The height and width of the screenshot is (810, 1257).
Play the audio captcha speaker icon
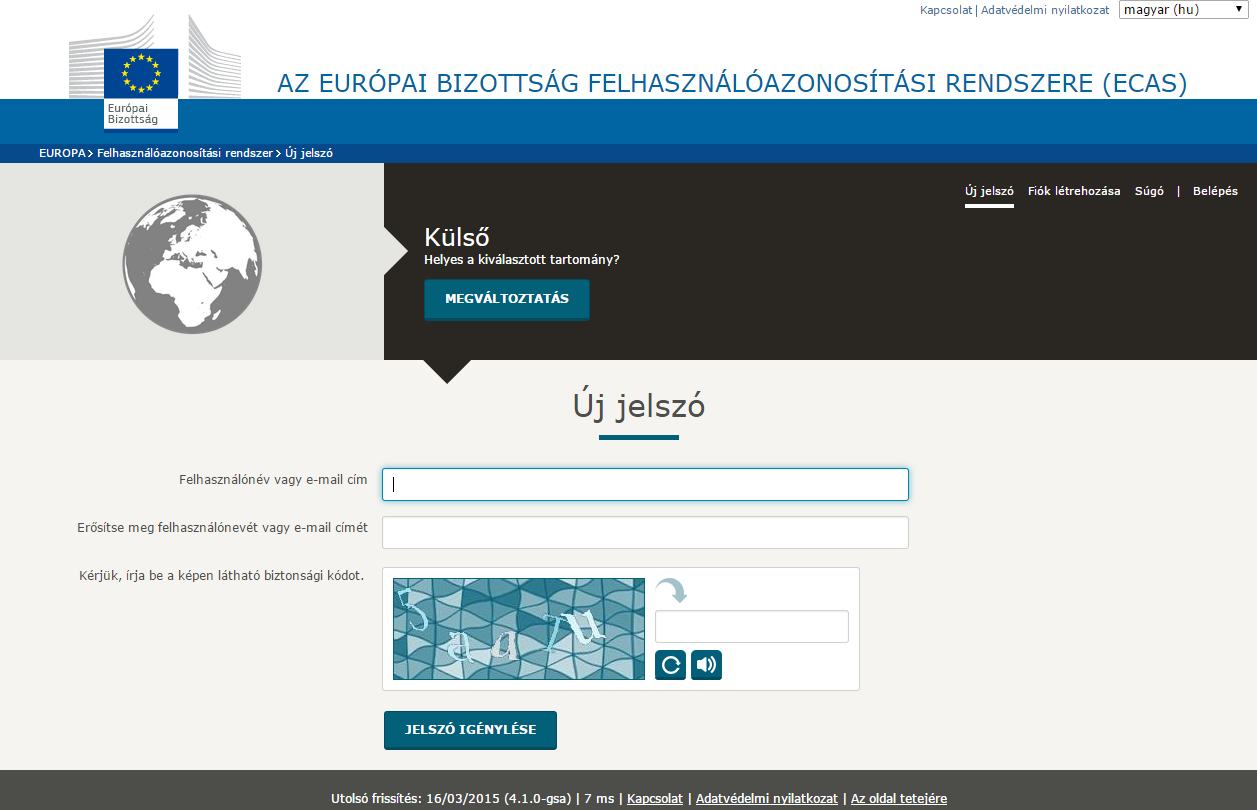click(x=706, y=665)
